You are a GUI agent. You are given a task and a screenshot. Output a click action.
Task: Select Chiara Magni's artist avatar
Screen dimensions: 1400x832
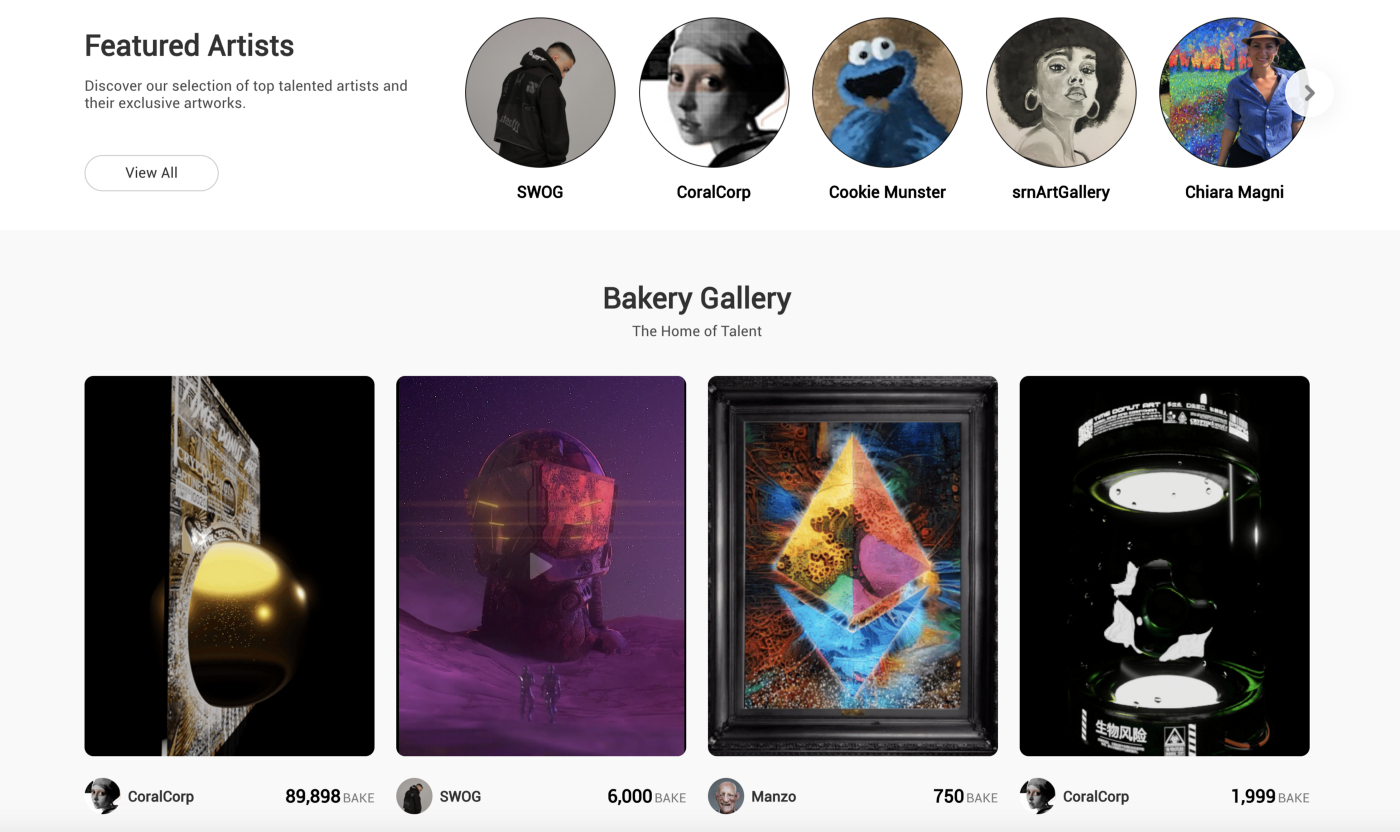click(x=1234, y=92)
